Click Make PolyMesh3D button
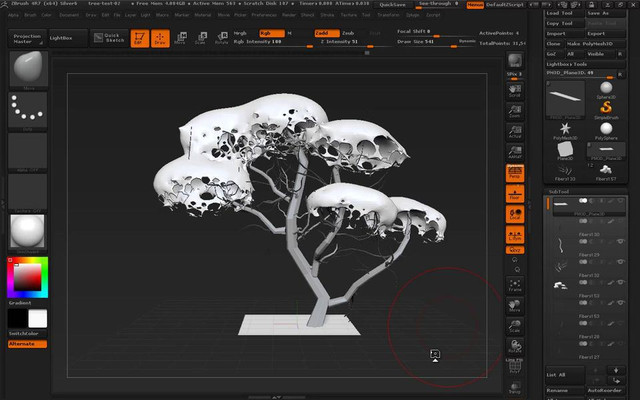The image size is (640, 400). point(592,44)
